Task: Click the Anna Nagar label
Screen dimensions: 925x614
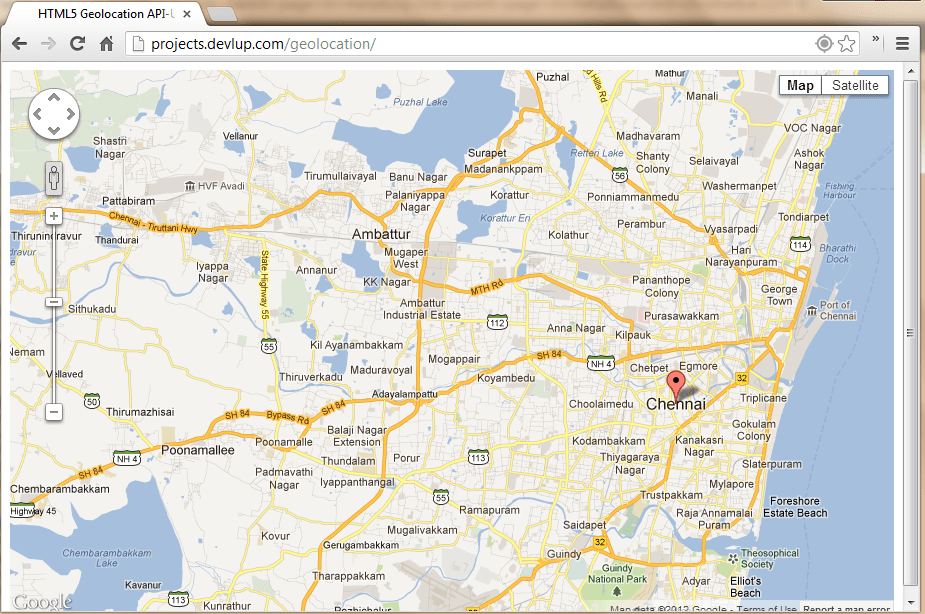Action: click(x=576, y=328)
